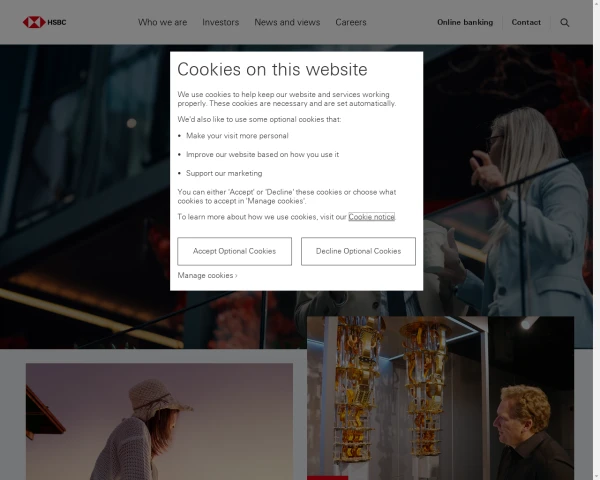This screenshot has width=600, height=480.
Task: Open search with the magnifying glass icon
Action: point(565,22)
